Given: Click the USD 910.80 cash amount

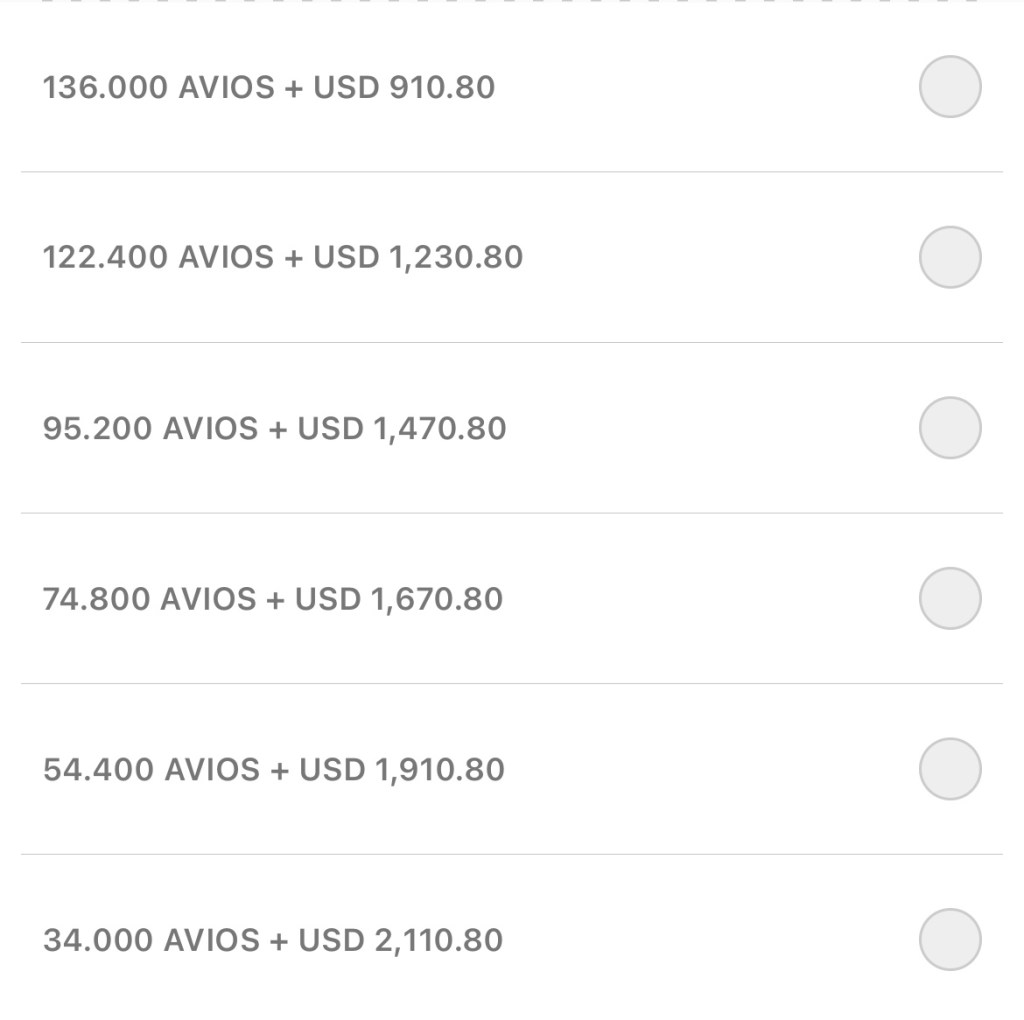Looking at the screenshot, I should tap(404, 87).
